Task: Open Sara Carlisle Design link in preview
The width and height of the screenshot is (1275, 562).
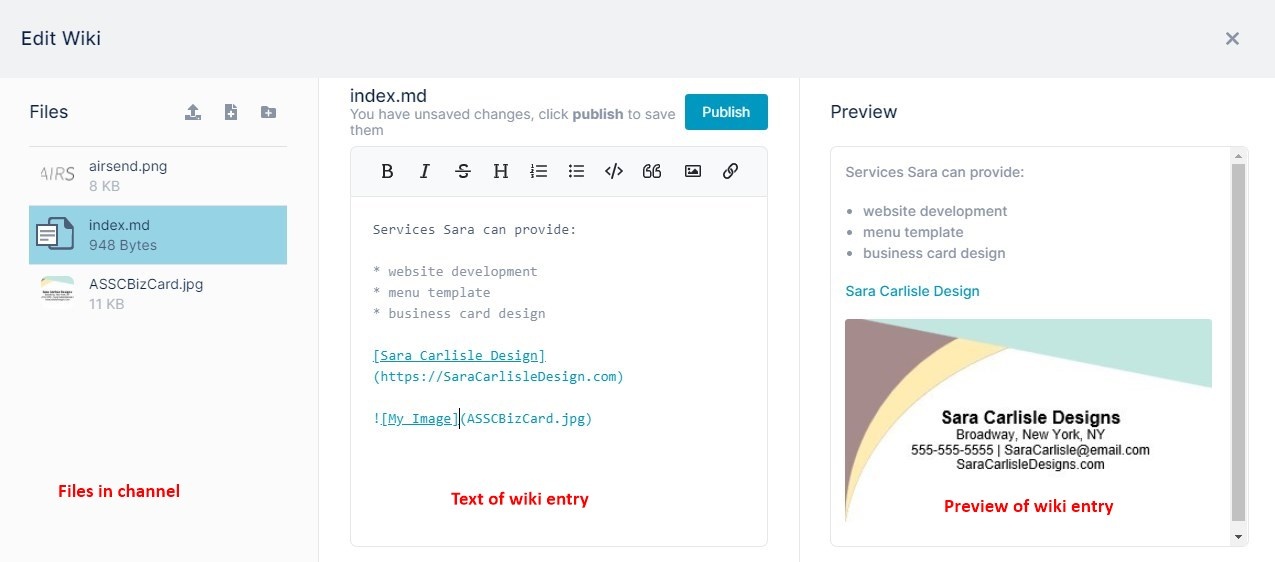Action: click(x=912, y=291)
